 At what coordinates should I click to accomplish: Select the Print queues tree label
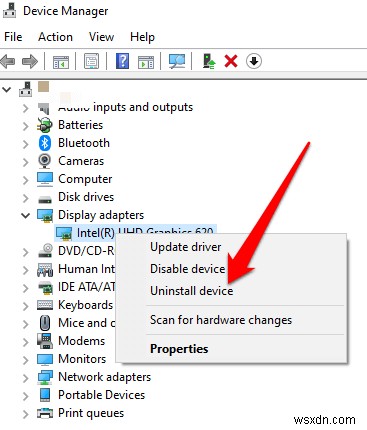pos(91,413)
